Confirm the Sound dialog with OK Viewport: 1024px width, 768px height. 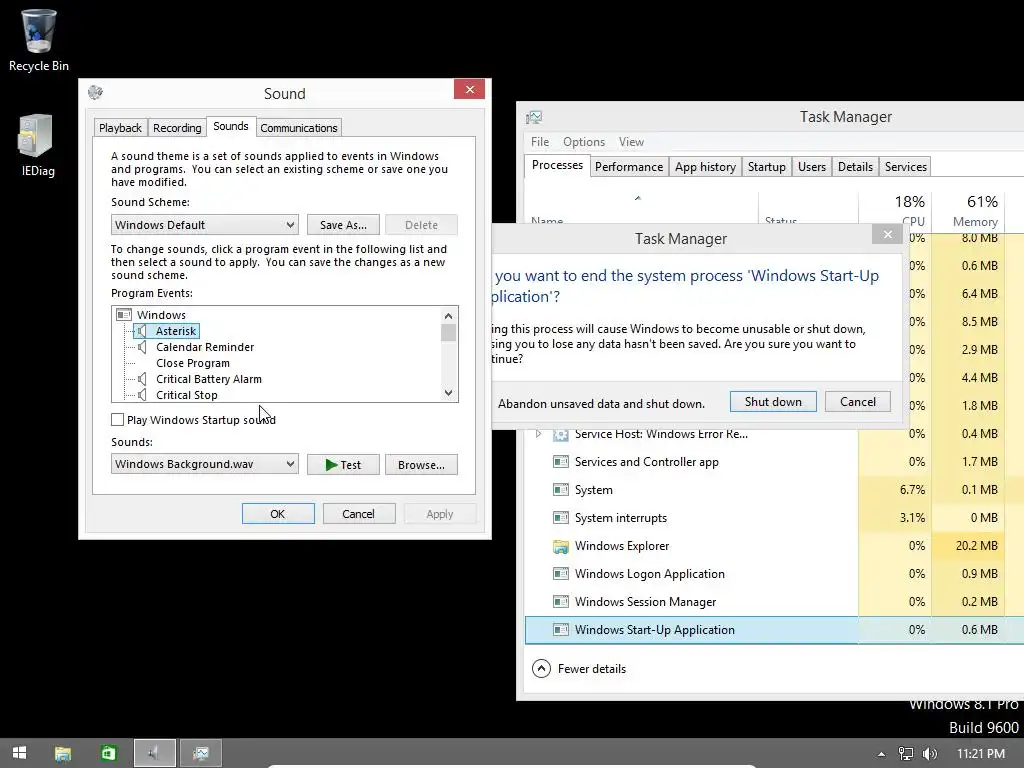278,513
